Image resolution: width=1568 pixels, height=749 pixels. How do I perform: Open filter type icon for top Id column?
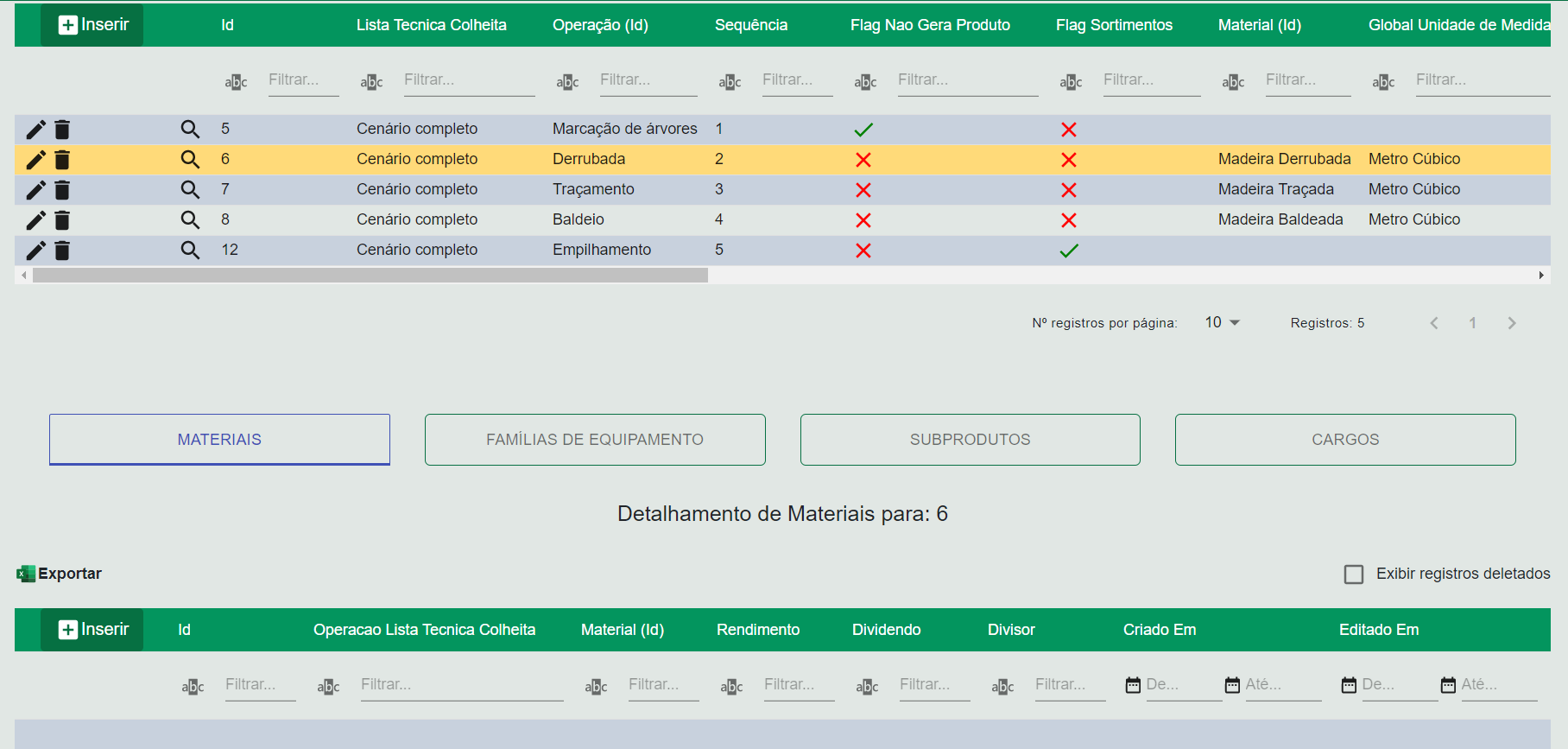tap(236, 82)
